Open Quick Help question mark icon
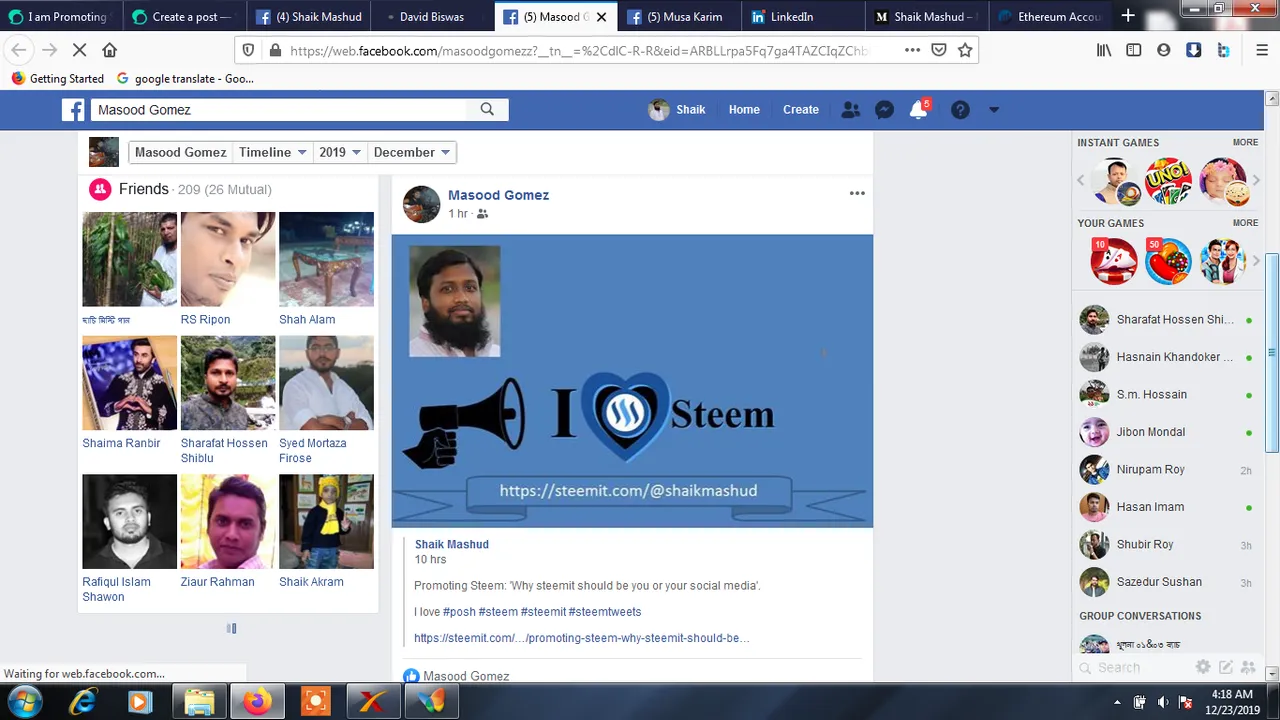 click(960, 110)
